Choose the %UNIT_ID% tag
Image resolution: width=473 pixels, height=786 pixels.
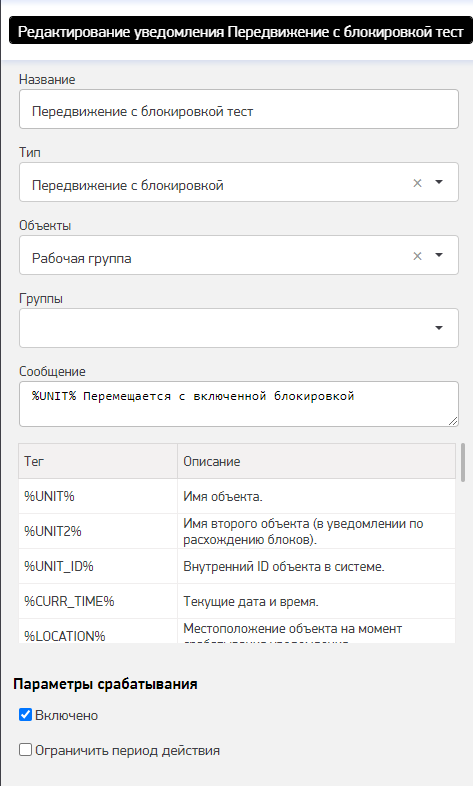59,566
